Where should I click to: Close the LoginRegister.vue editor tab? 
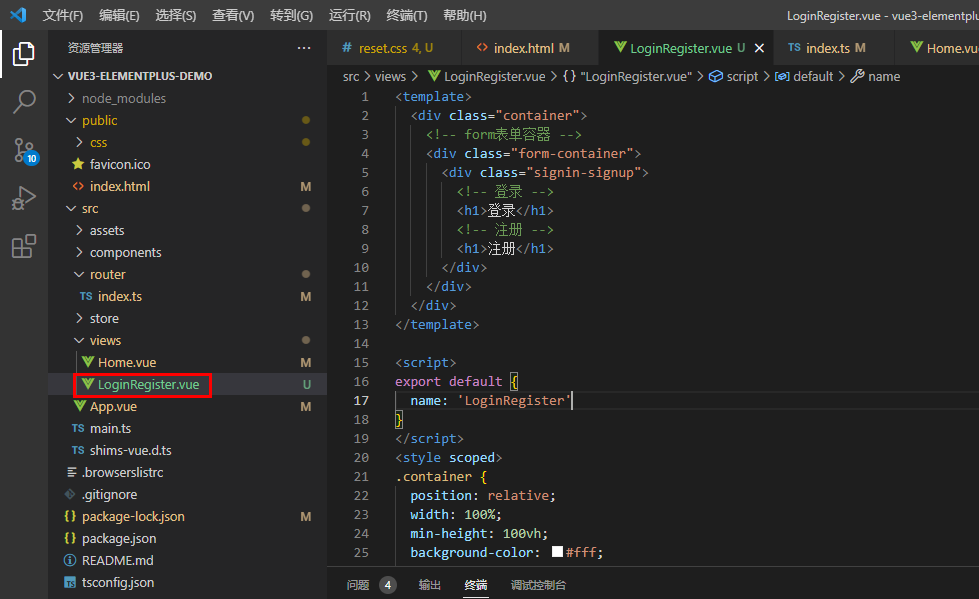coord(759,48)
